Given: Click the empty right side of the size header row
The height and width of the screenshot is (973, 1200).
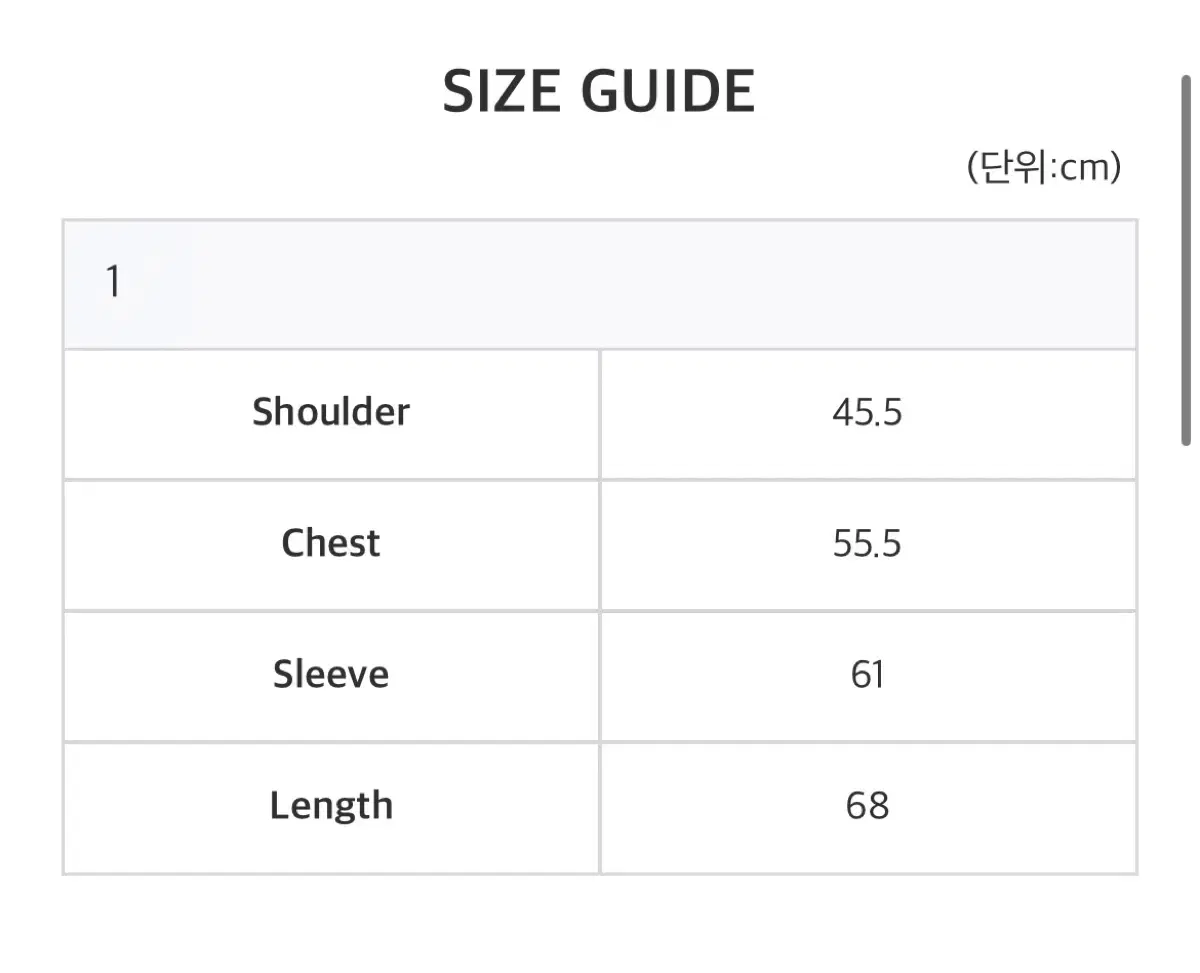Looking at the screenshot, I should click(x=800, y=284).
